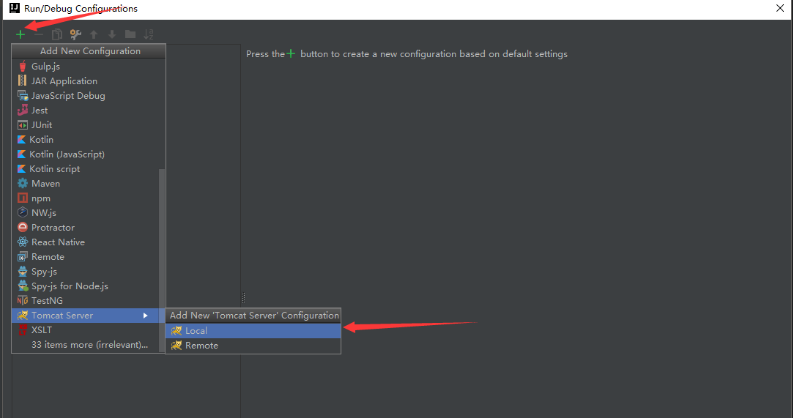Click the Maven gear icon
The image size is (793, 418).
coord(22,183)
